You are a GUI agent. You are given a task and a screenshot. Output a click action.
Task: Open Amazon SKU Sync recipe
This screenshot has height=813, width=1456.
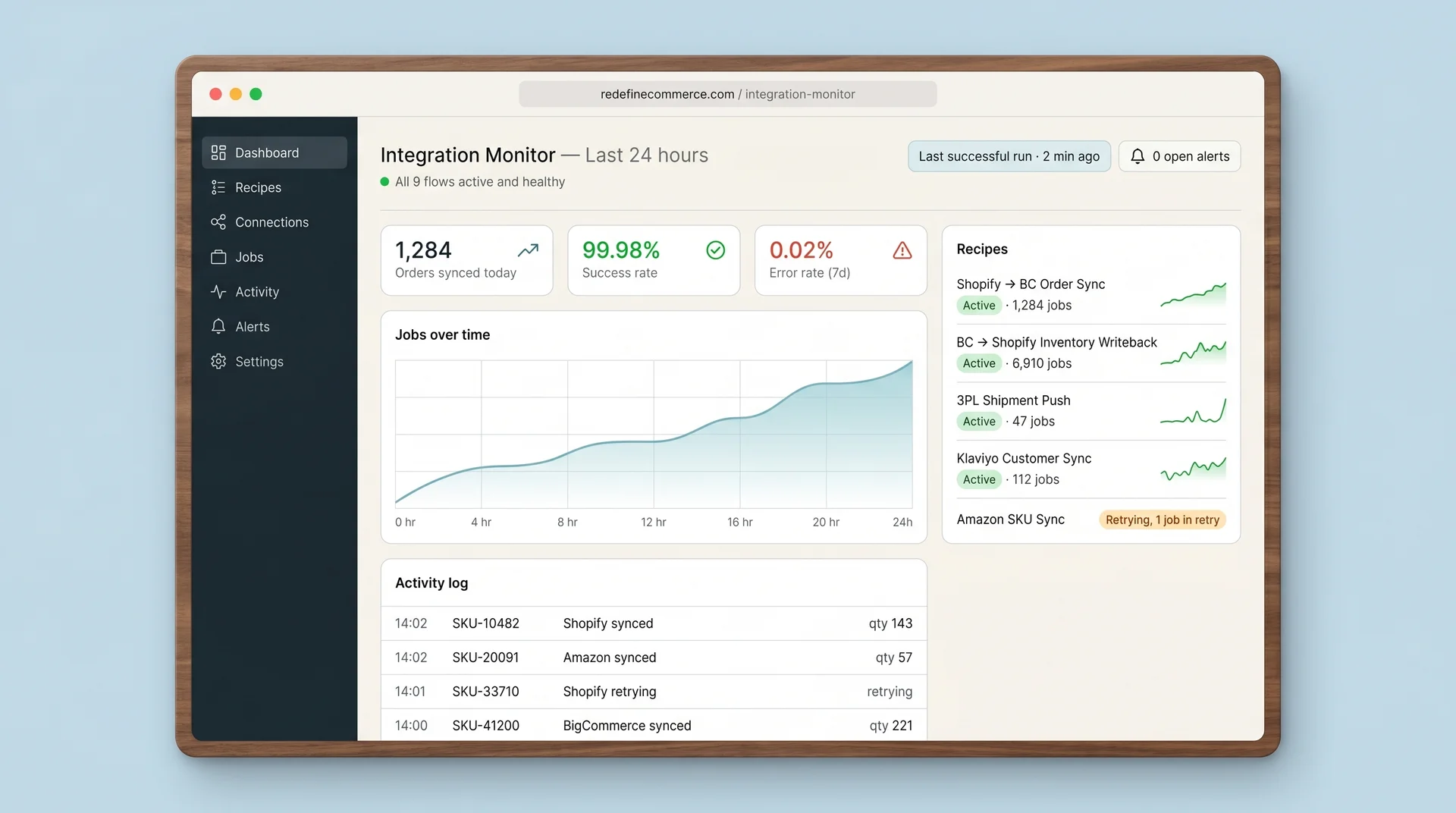1010,520
